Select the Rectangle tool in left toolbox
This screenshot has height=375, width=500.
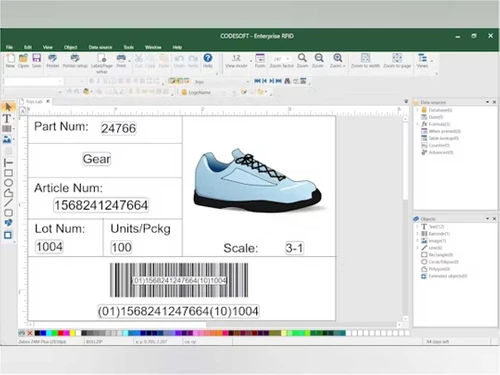pos(8,173)
